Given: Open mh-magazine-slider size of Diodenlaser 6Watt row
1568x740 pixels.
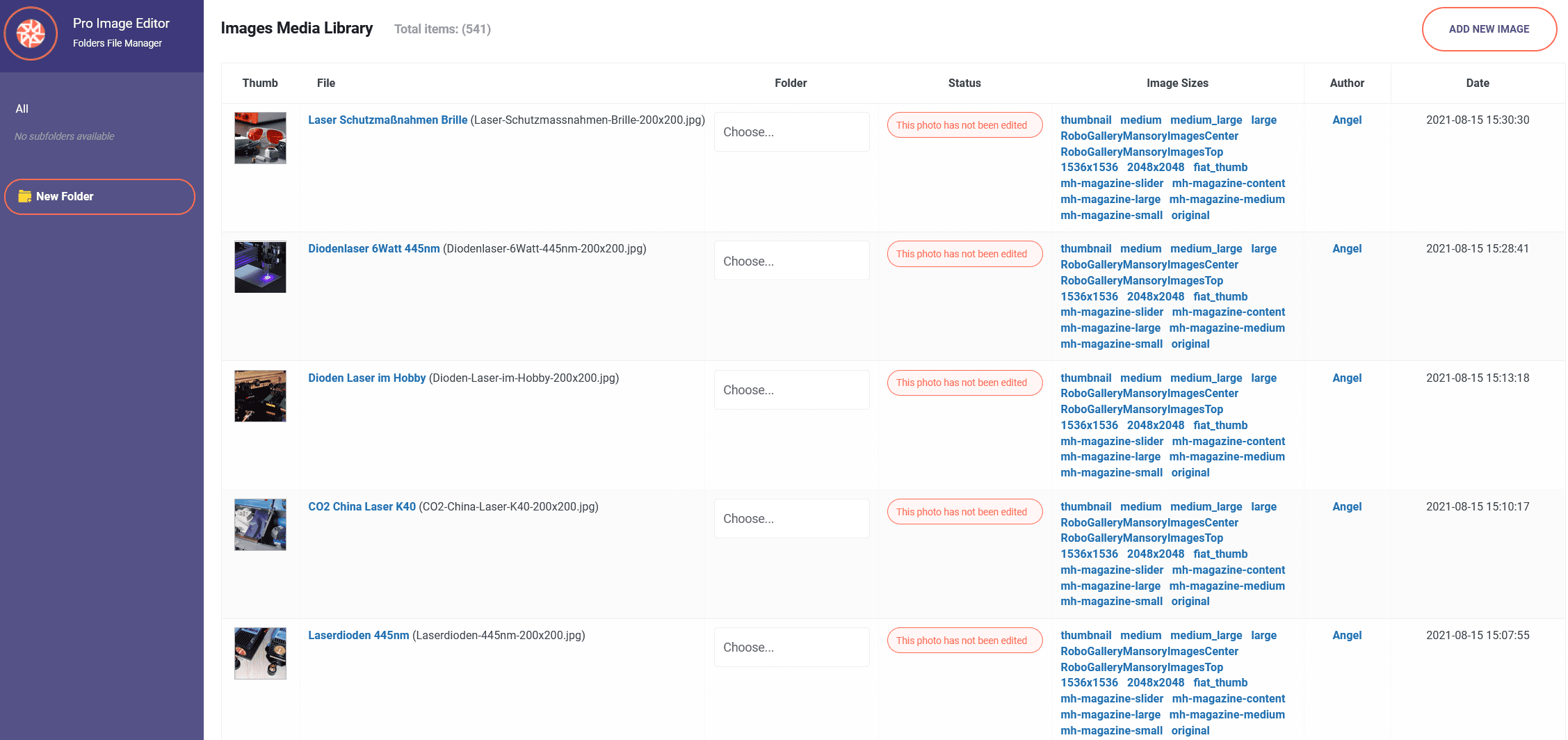Looking at the screenshot, I should pos(1111,312).
